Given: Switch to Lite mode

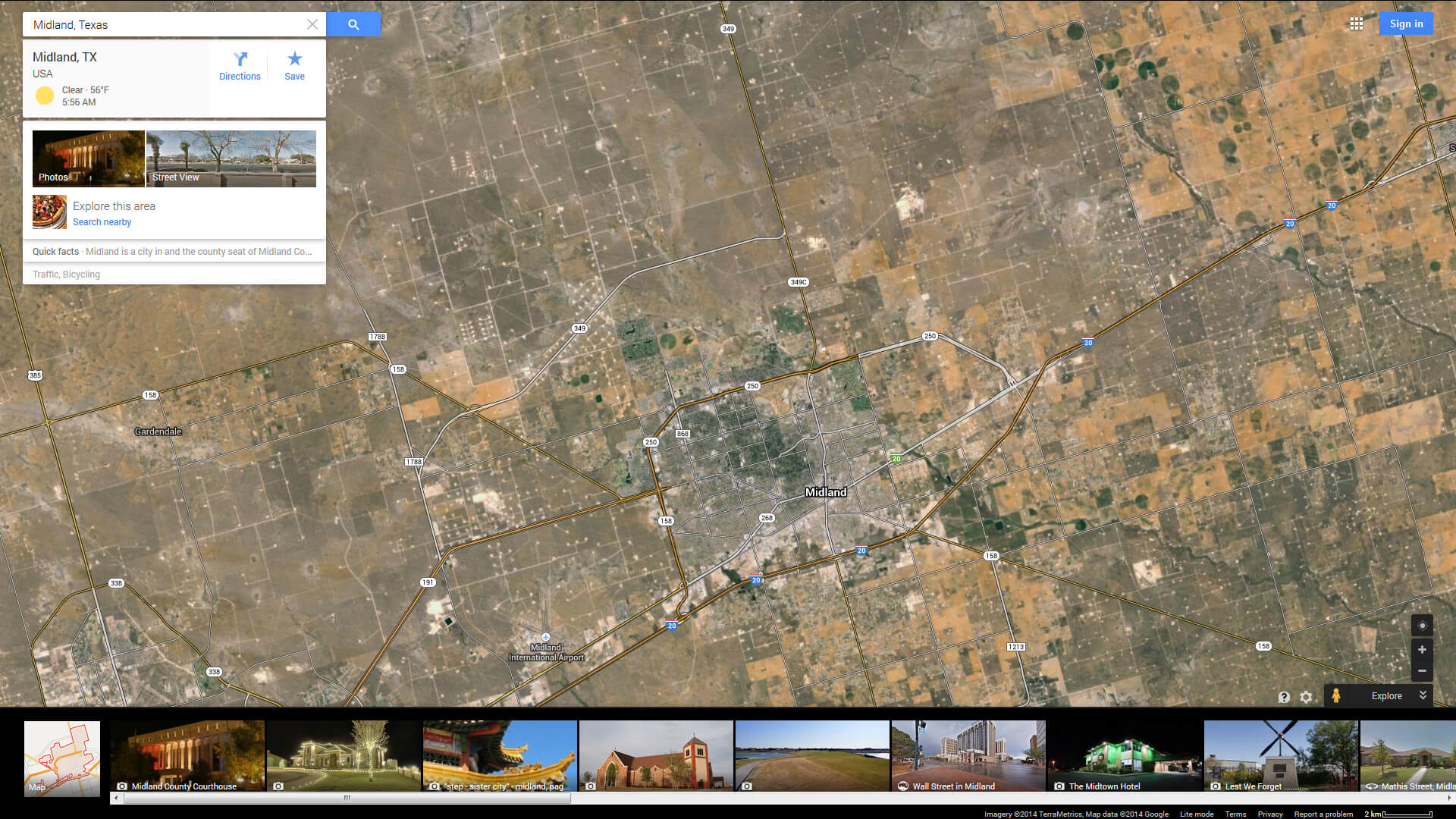Looking at the screenshot, I should click(1196, 814).
